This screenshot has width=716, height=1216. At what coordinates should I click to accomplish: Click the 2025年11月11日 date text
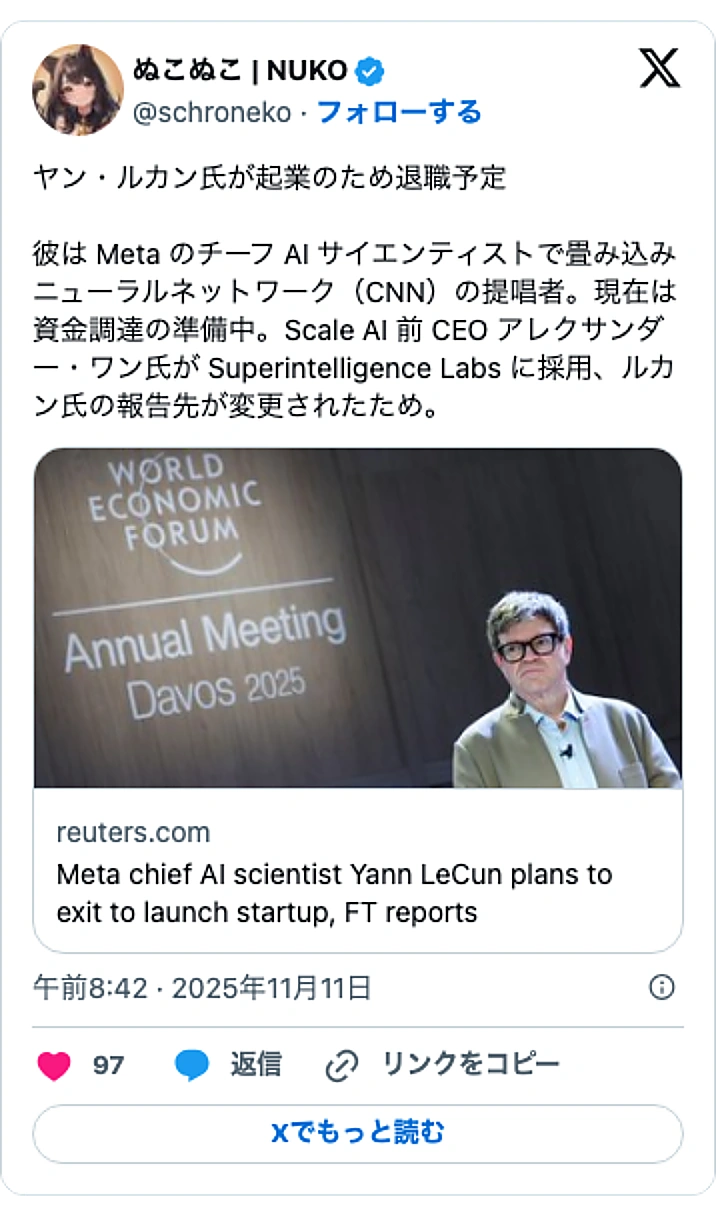[272, 987]
